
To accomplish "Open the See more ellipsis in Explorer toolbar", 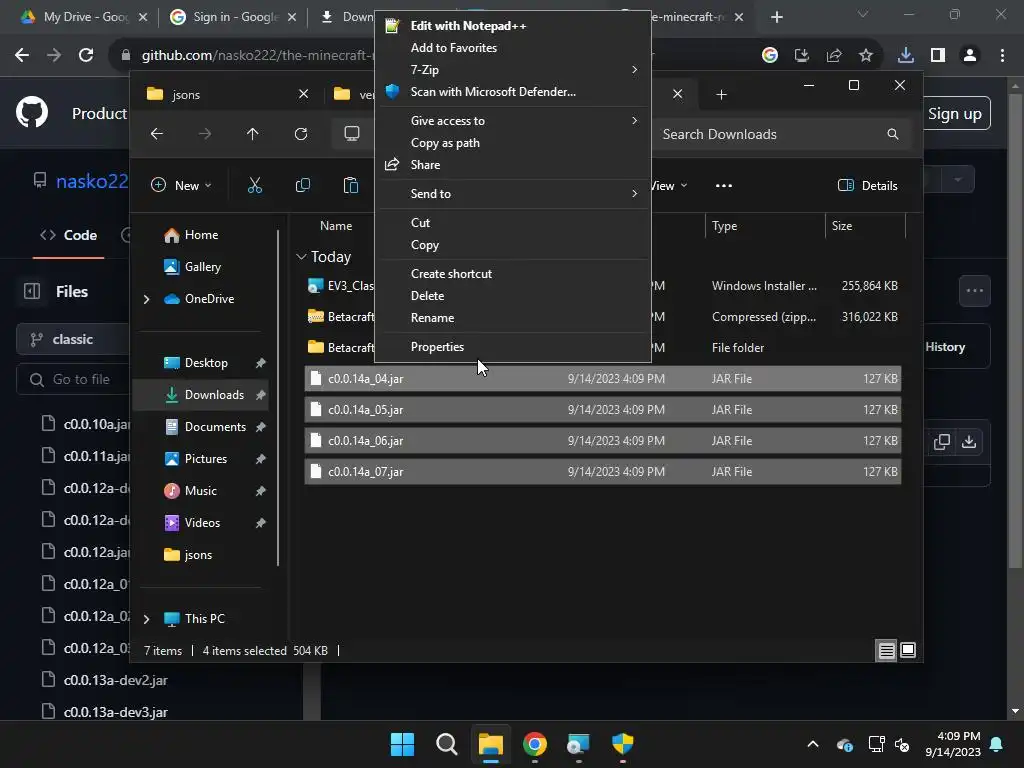I will pyautogui.click(x=724, y=185).
